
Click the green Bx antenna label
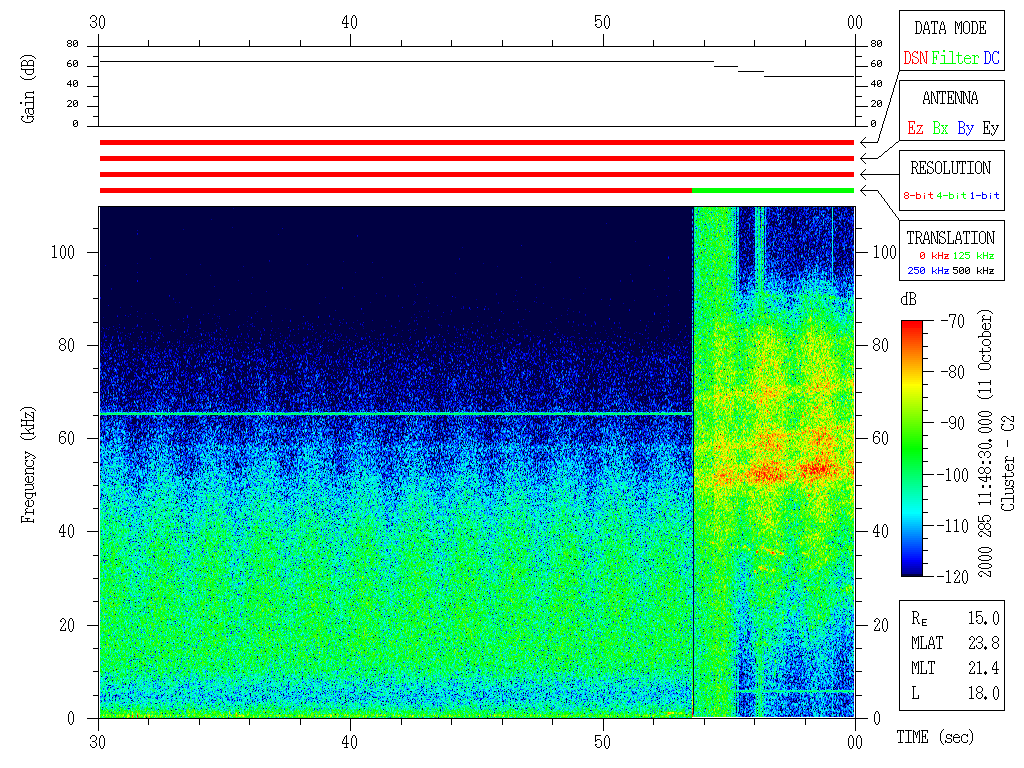[x=940, y=128]
